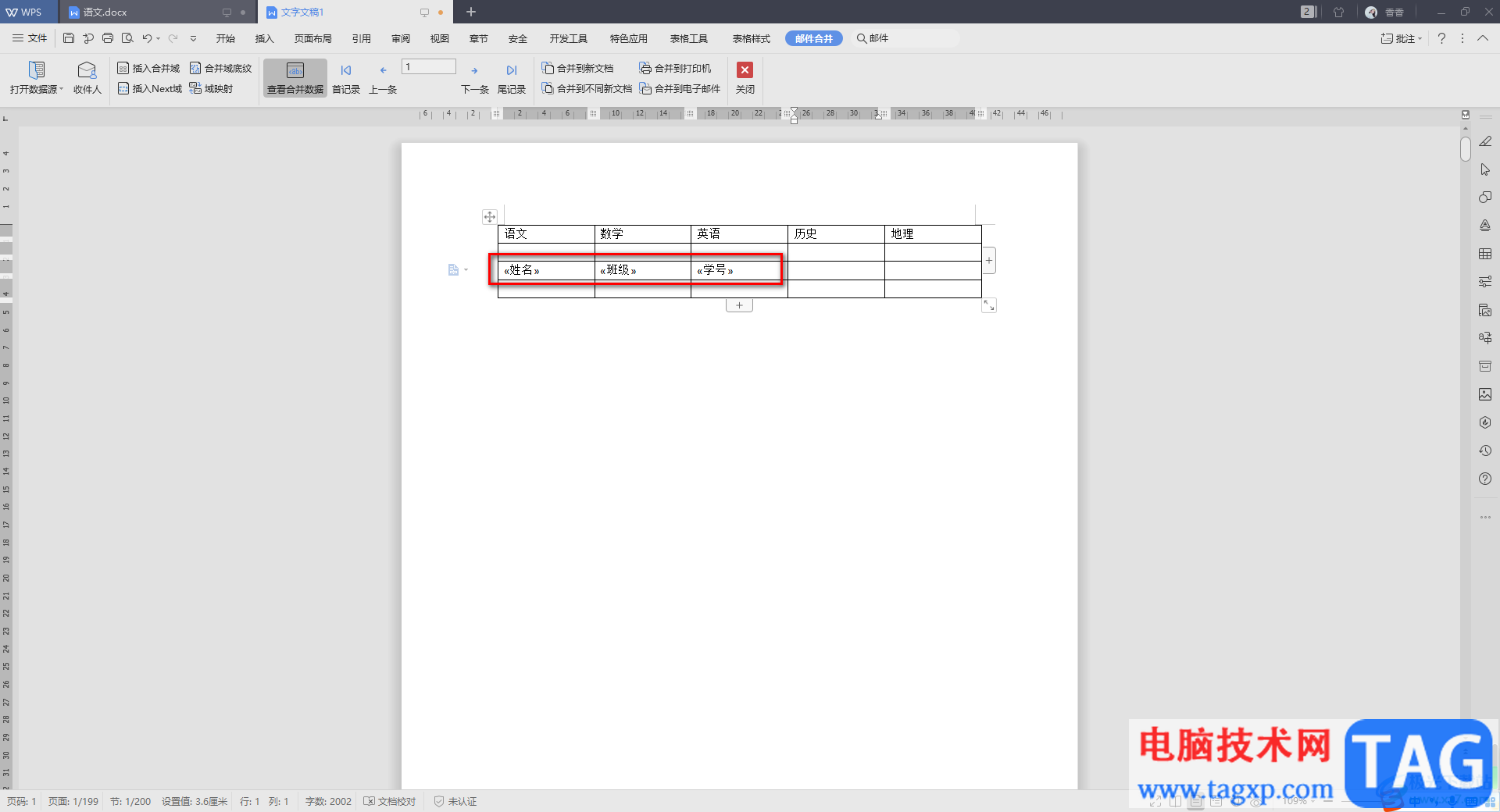Click the table grid icon in right sidebar
1500x812 pixels.
[1485, 254]
